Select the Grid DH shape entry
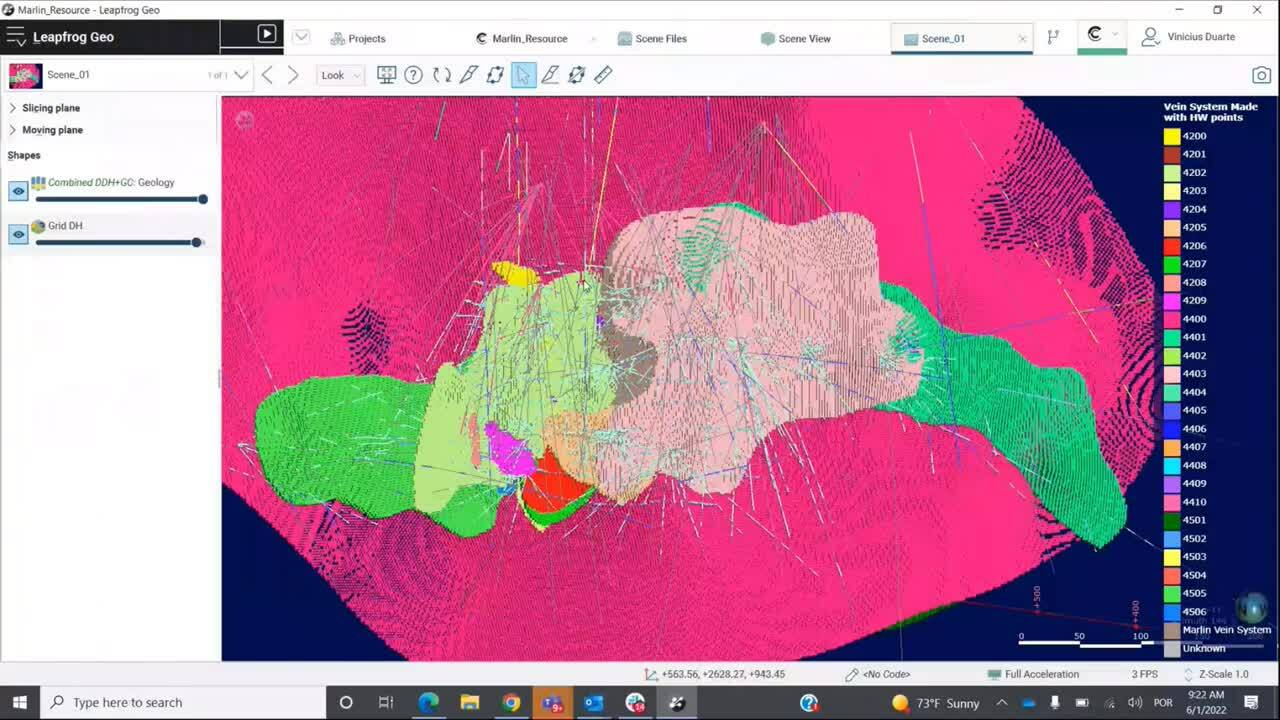This screenshot has width=1280, height=720. click(65, 226)
